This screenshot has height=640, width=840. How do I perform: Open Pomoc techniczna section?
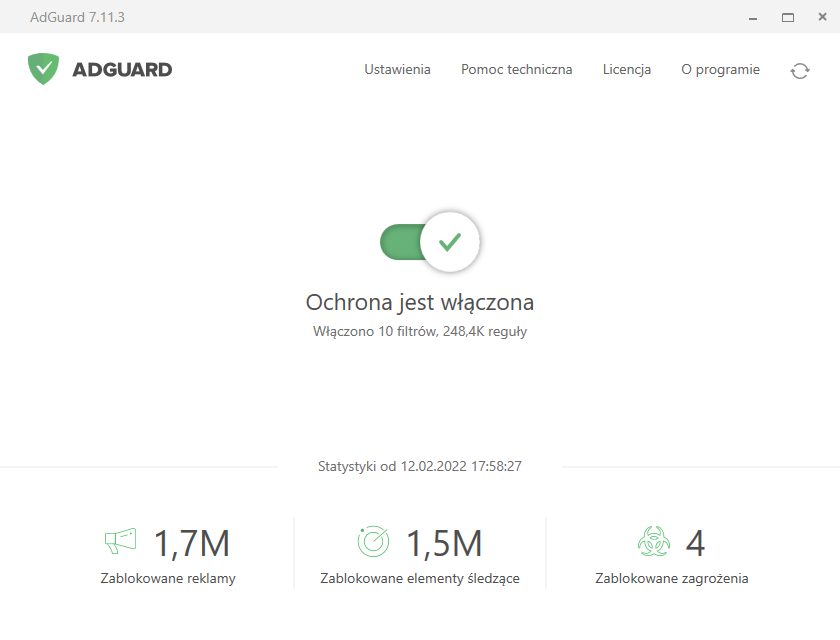[516, 70]
